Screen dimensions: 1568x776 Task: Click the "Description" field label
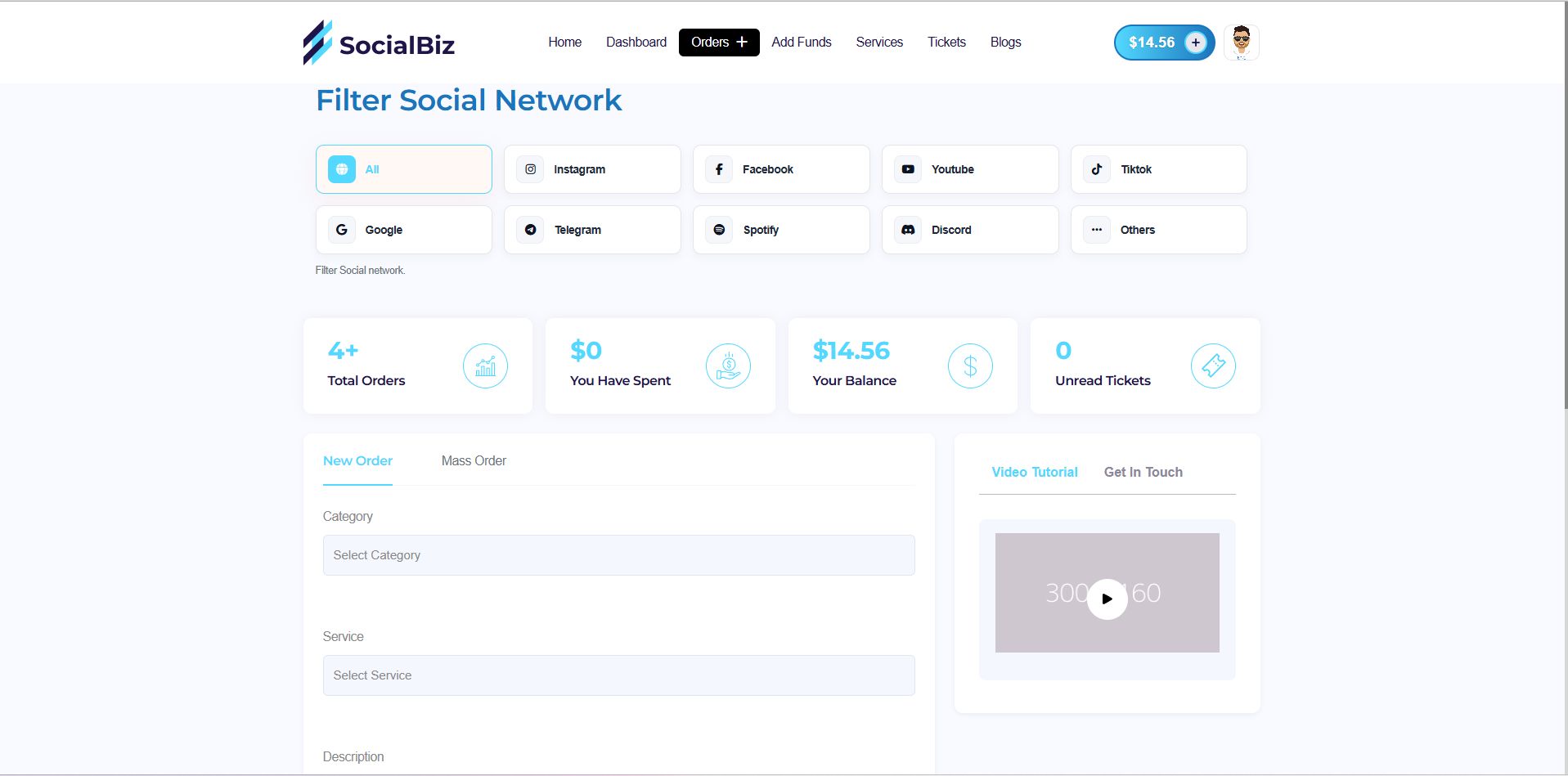[353, 757]
